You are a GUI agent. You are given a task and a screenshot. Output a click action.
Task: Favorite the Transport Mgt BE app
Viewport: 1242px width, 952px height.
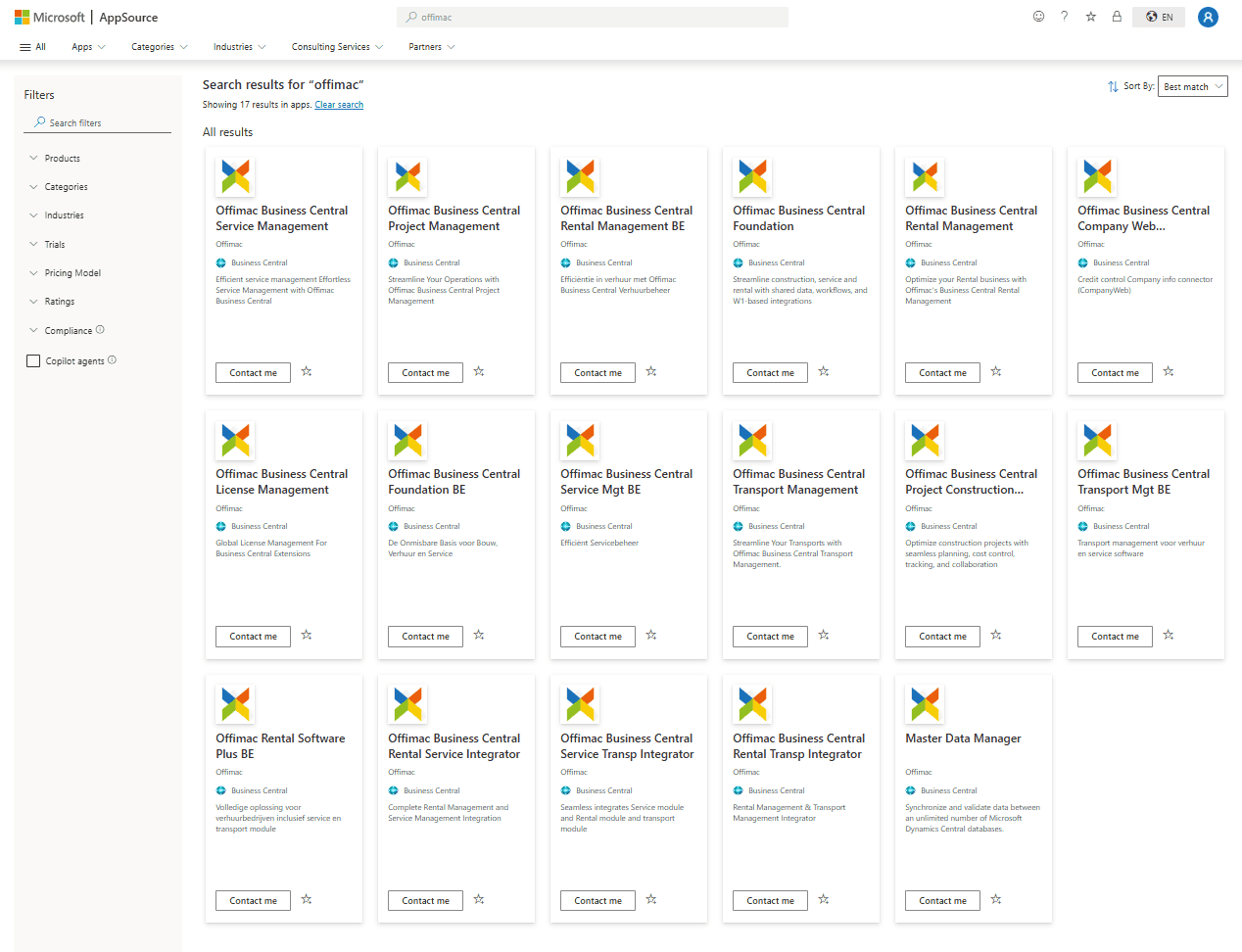click(x=1169, y=635)
